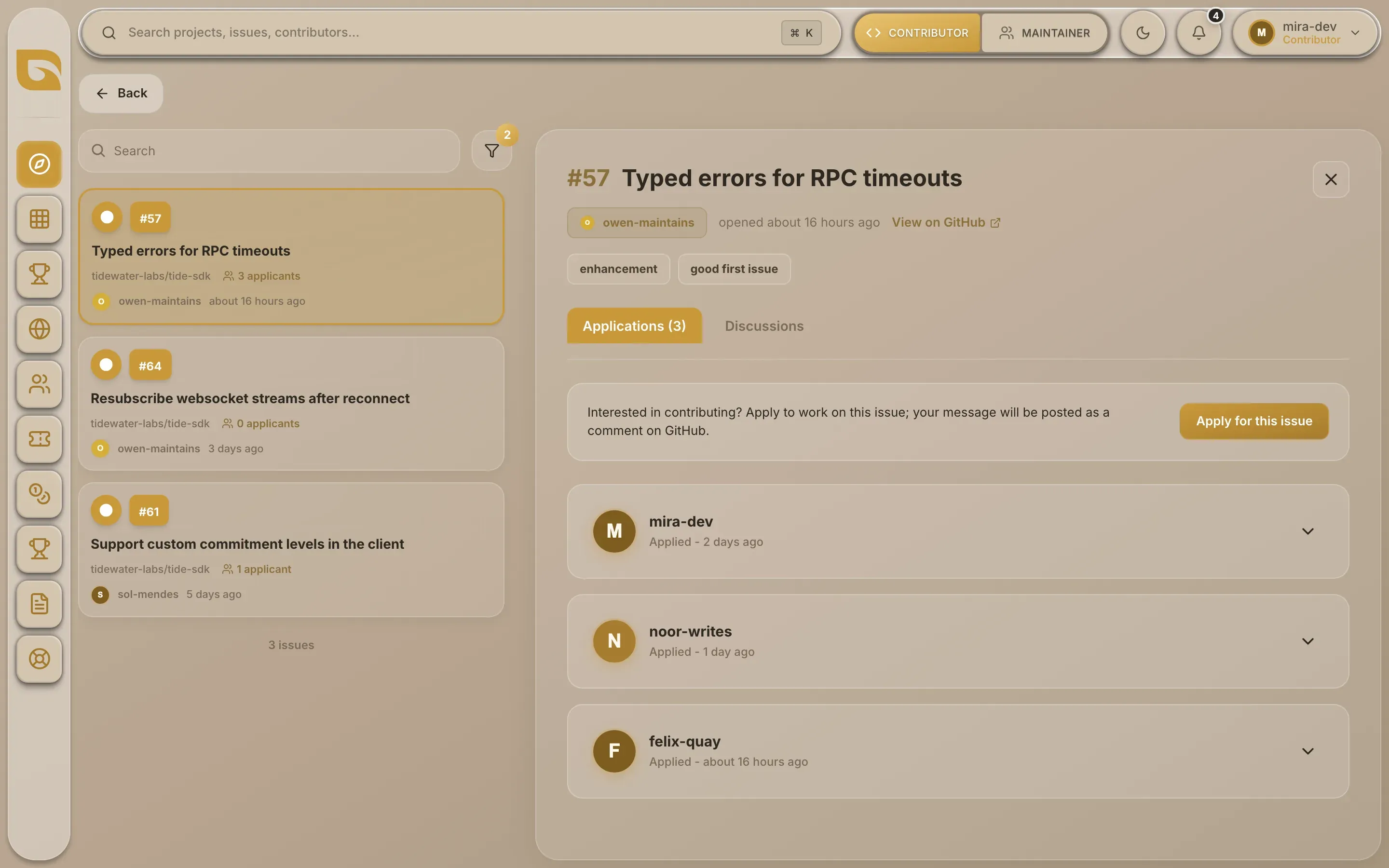Click the '3 issues' count text

tap(291, 645)
